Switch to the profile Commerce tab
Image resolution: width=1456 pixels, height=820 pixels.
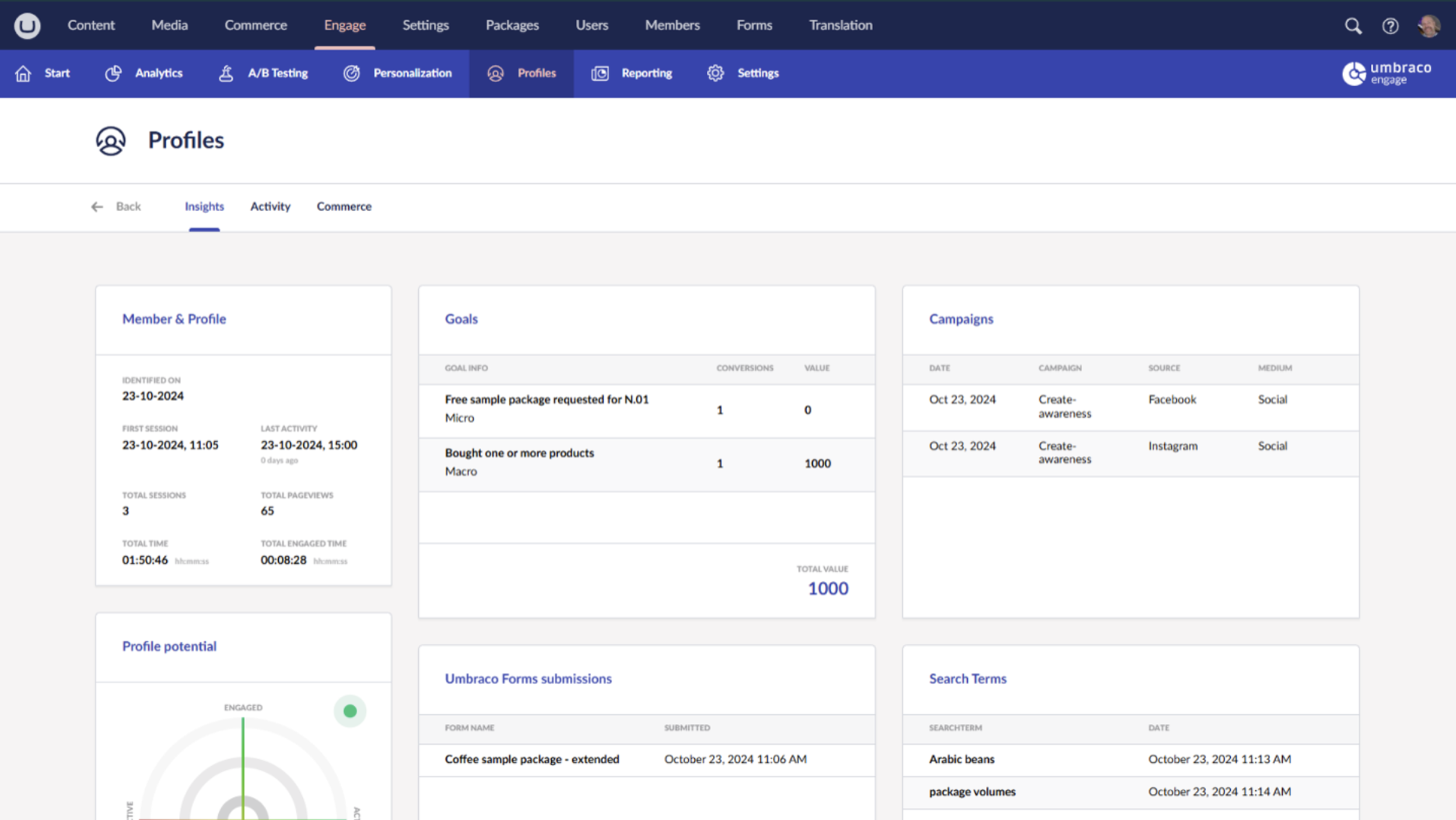click(344, 207)
